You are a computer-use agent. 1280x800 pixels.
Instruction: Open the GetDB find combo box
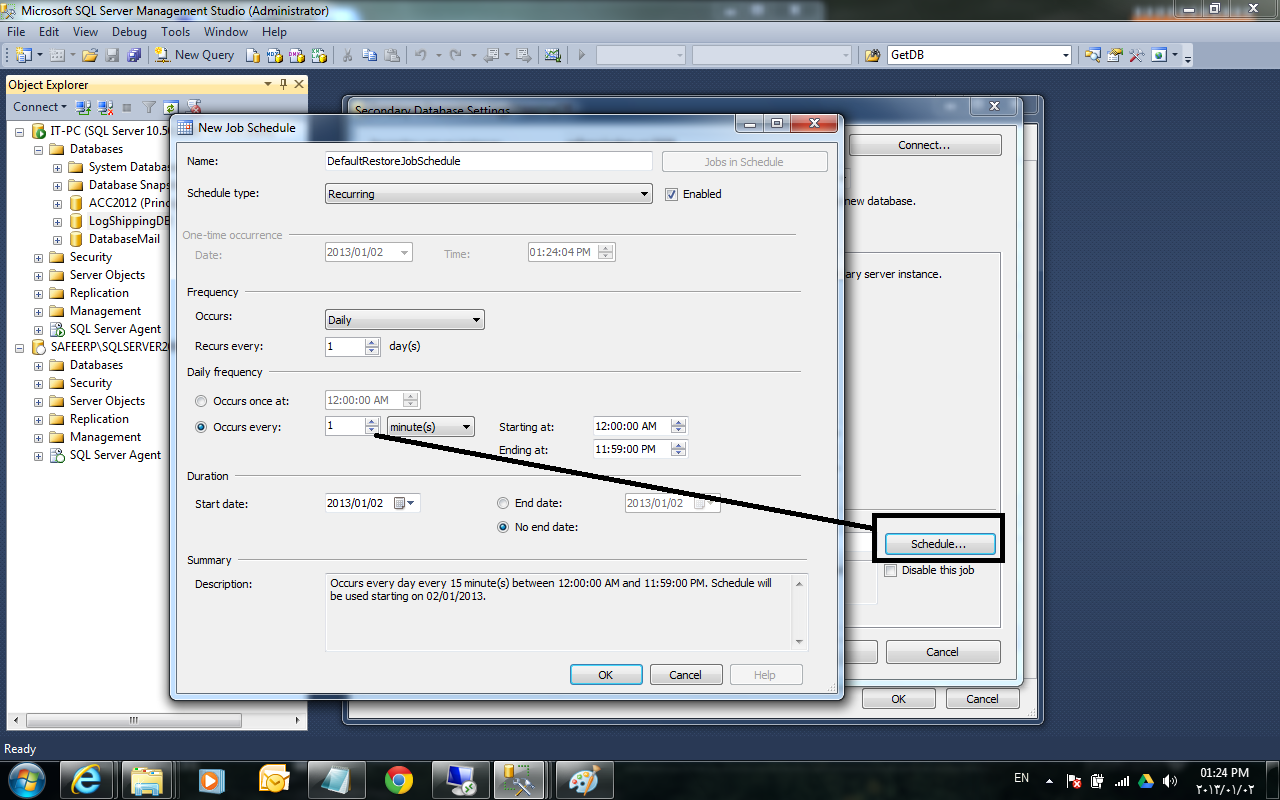click(979, 55)
